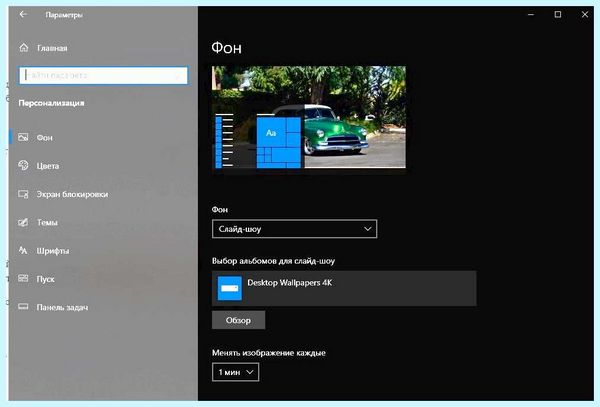The width and height of the screenshot is (600, 407).
Task: Return to Главная settings home
Action: pos(103,48)
